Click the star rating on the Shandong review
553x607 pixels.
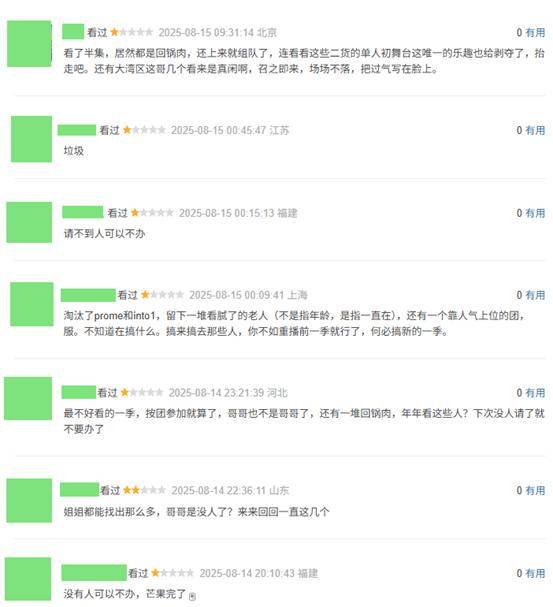pos(144,490)
